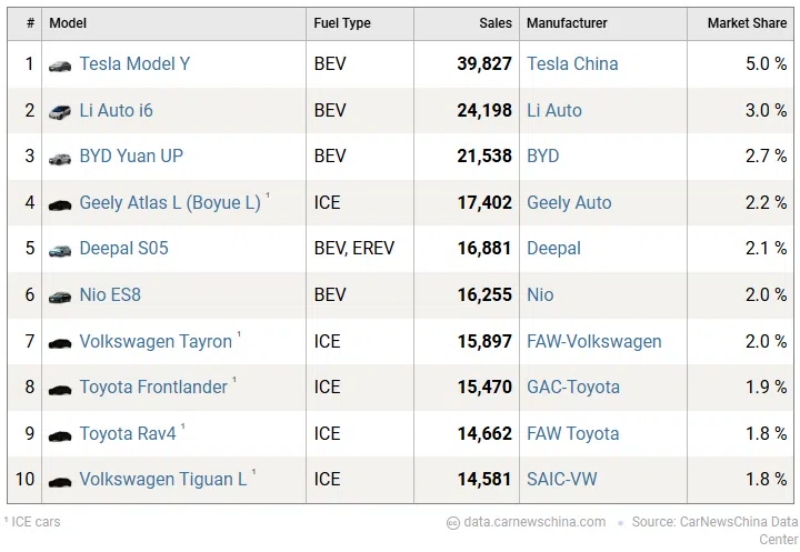The height and width of the screenshot is (552, 800).
Task: Follow the Tesla China manufacturer link
Action: (572, 64)
